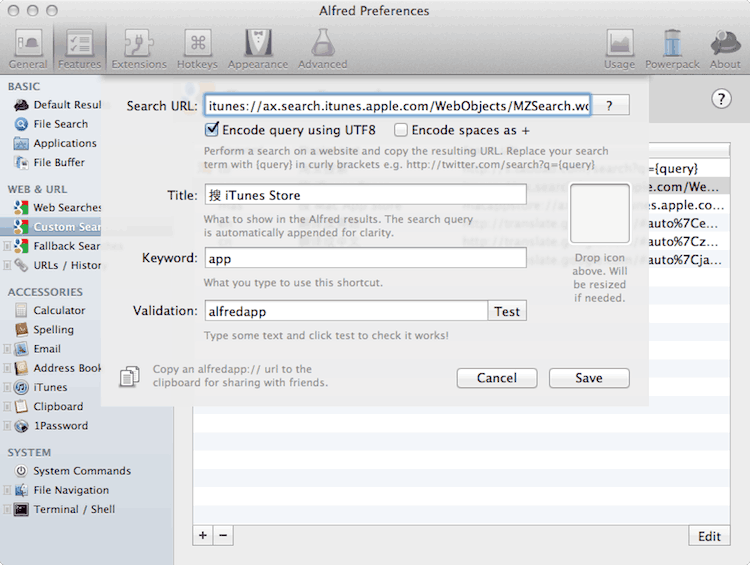Select 1Password in sidebar

click(51, 426)
